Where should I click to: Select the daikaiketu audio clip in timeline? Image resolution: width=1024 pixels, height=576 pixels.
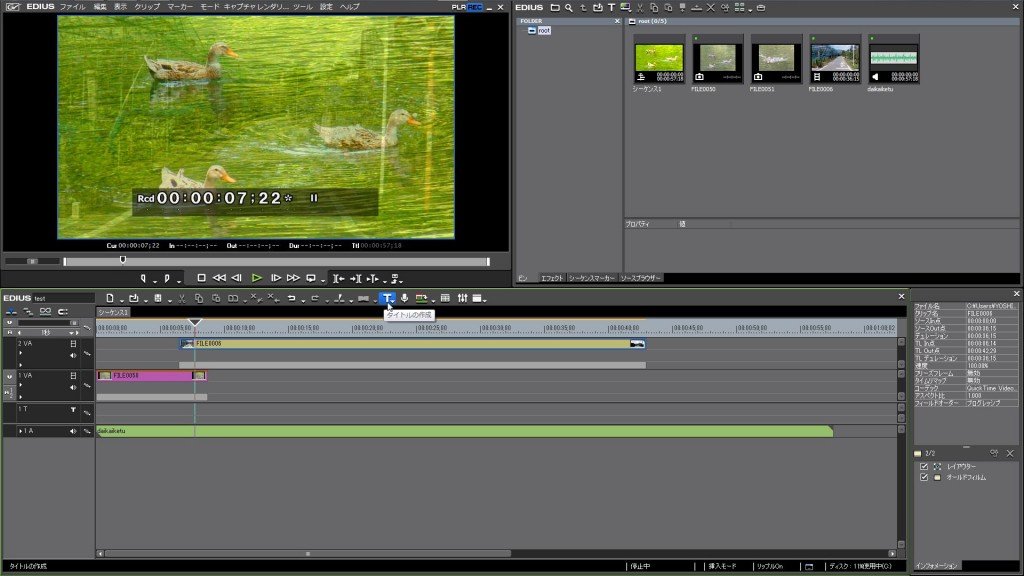[464, 431]
